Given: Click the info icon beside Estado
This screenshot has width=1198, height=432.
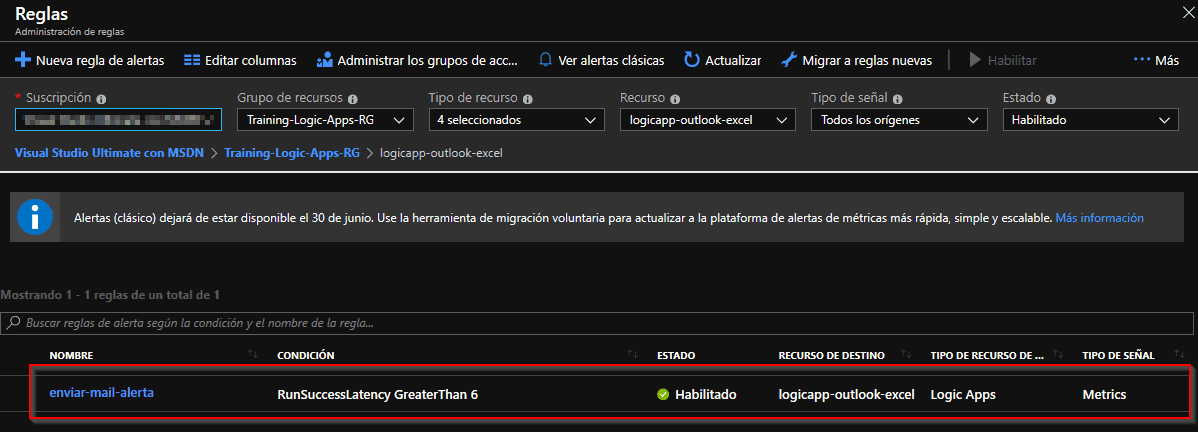Looking at the screenshot, I should tap(1052, 99).
